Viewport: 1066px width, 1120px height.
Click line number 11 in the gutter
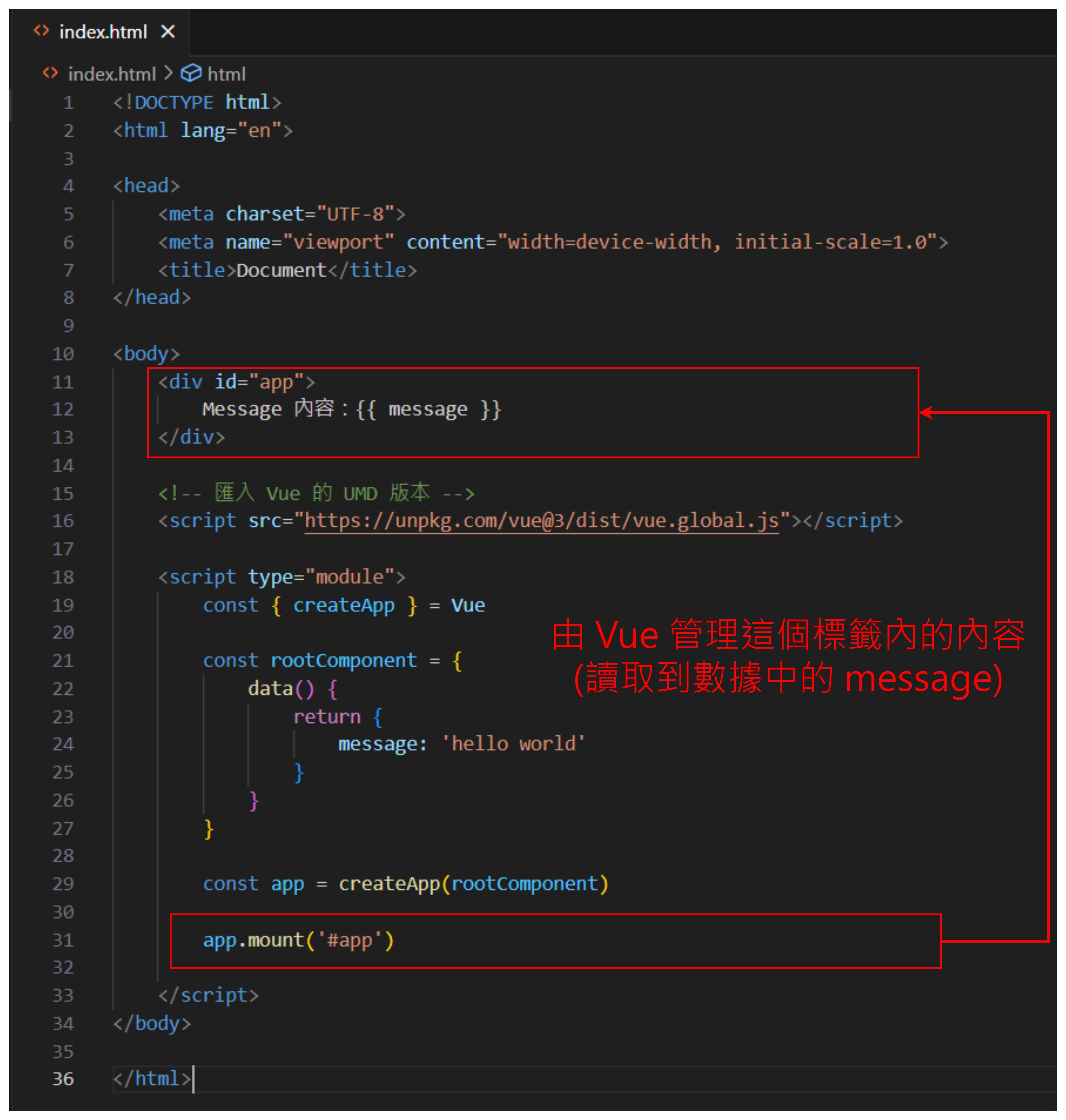(x=63, y=382)
